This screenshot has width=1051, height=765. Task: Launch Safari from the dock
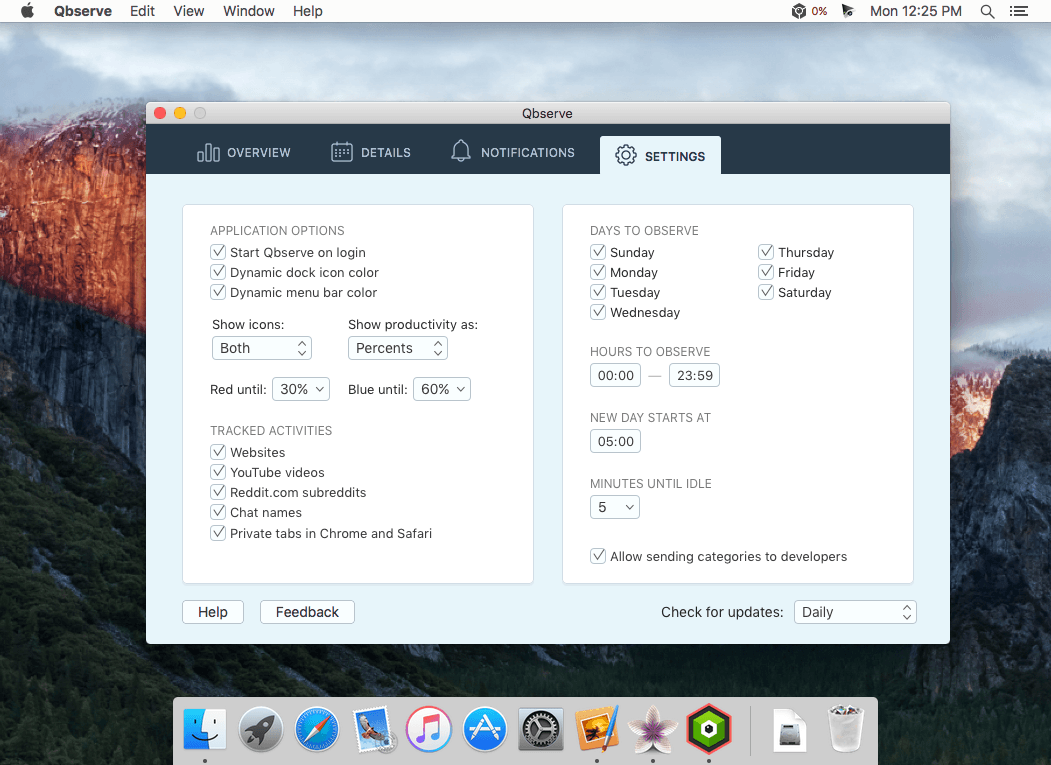tap(317, 728)
